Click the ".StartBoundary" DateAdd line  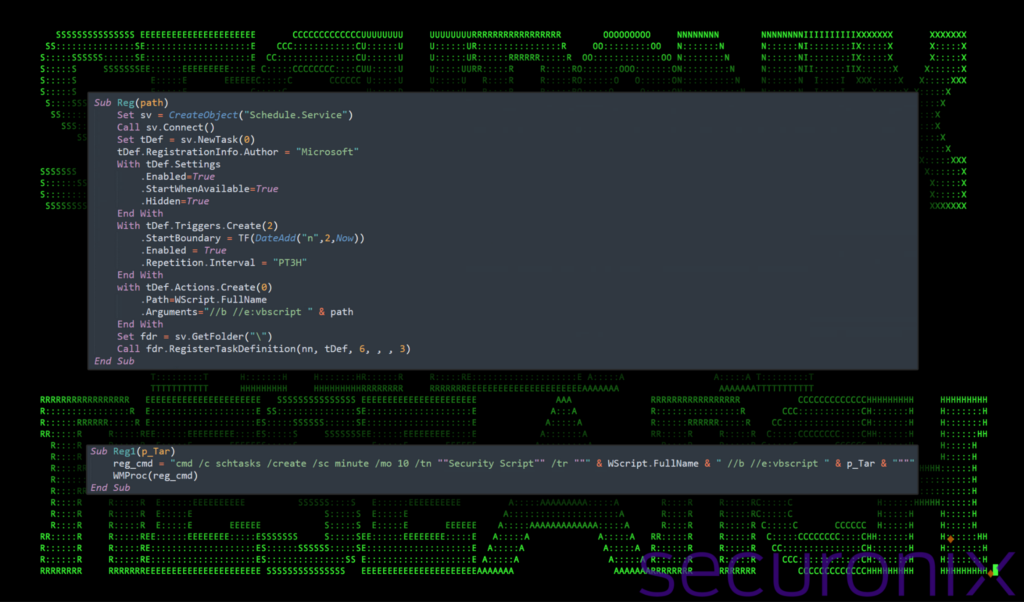pos(254,238)
